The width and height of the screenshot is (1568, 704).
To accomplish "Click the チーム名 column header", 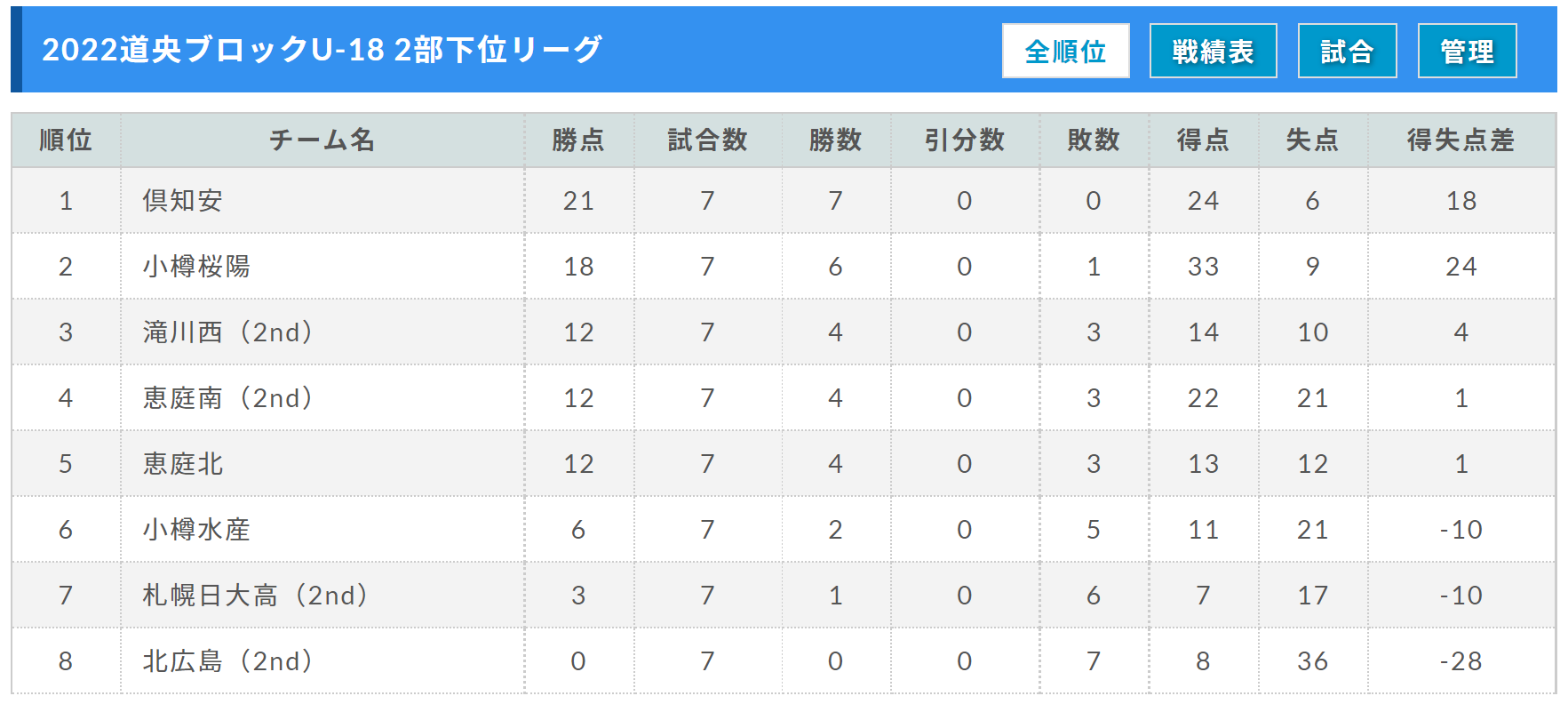I will coord(322,140).
